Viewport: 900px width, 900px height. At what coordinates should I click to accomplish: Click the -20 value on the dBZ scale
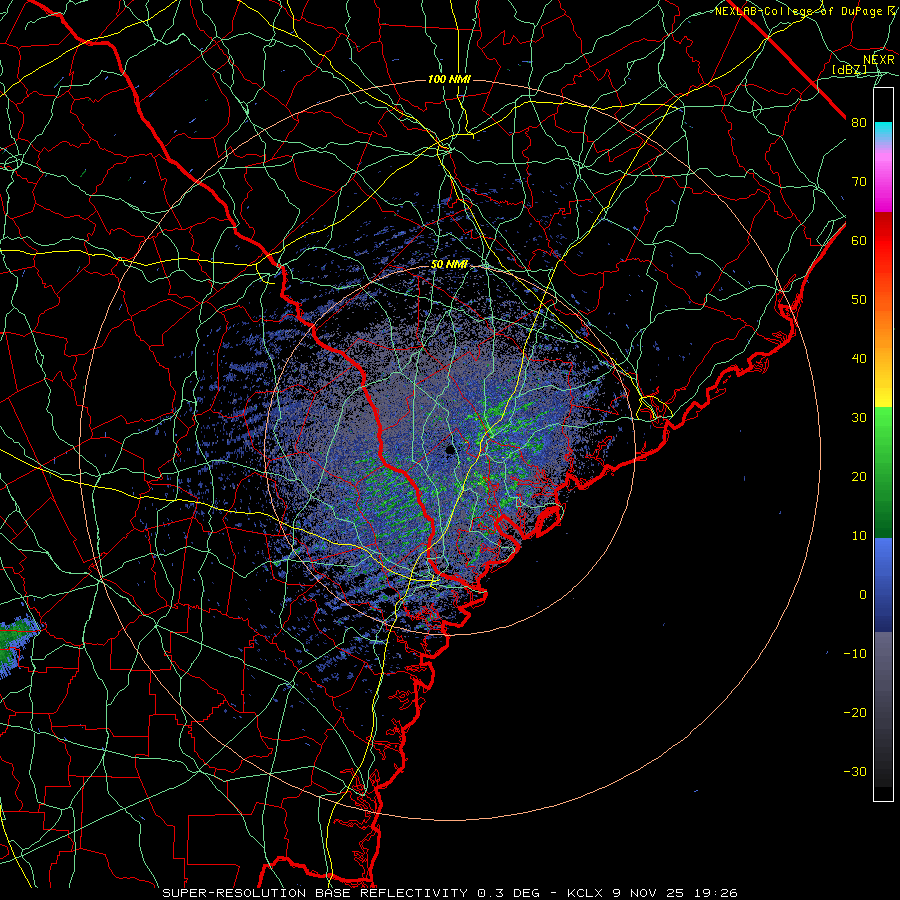[855, 712]
